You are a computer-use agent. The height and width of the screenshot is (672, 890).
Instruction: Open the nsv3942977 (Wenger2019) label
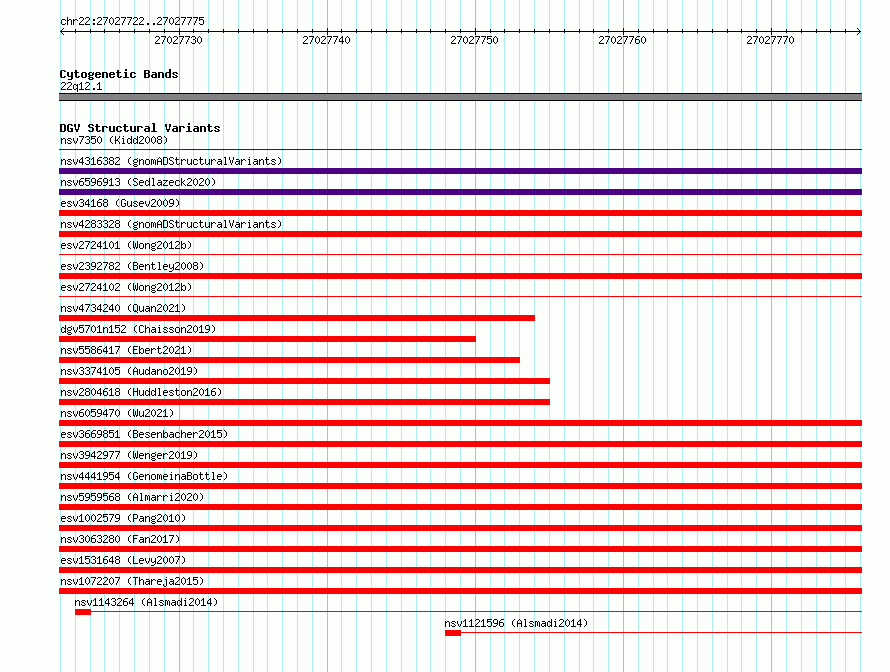(129, 455)
